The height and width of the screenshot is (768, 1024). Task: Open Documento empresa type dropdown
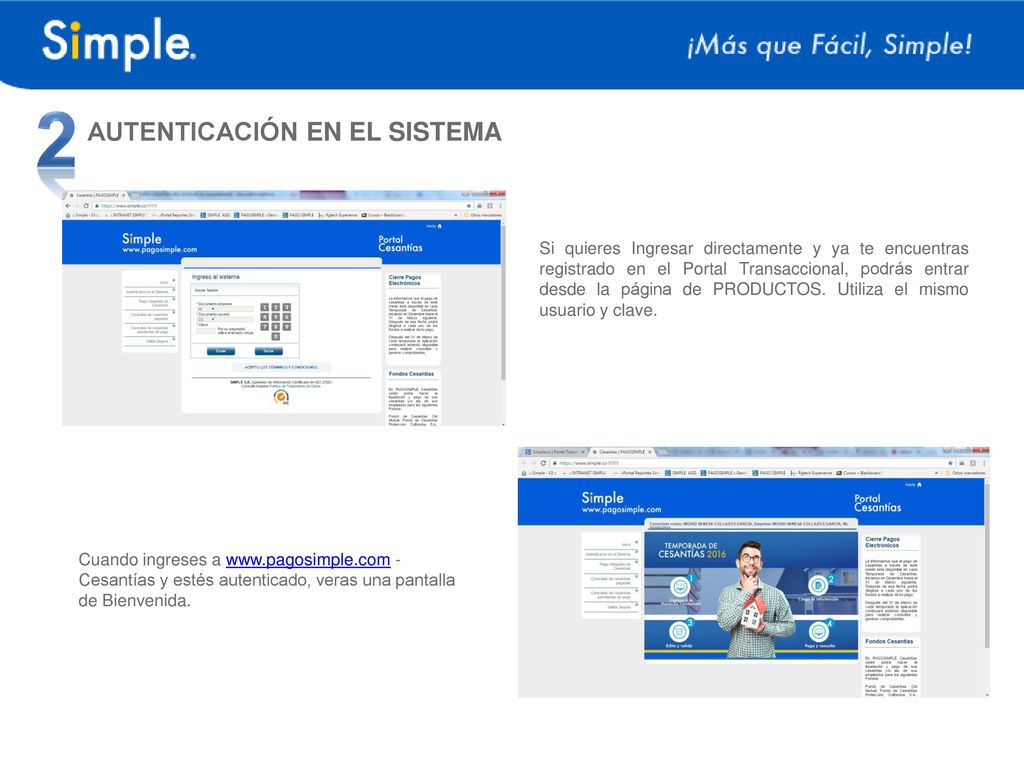point(206,309)
